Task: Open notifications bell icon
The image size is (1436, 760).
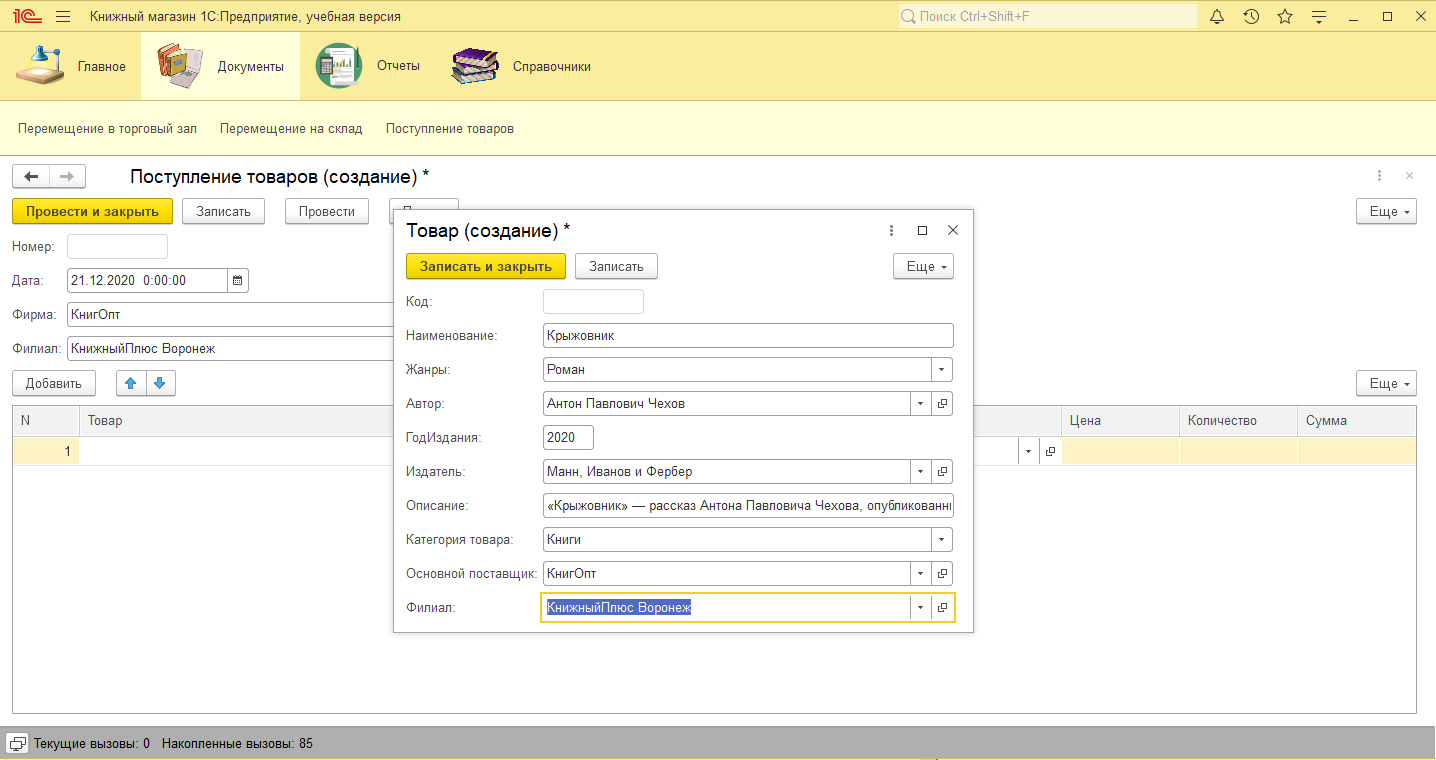Action: [x=1217, y=17]
